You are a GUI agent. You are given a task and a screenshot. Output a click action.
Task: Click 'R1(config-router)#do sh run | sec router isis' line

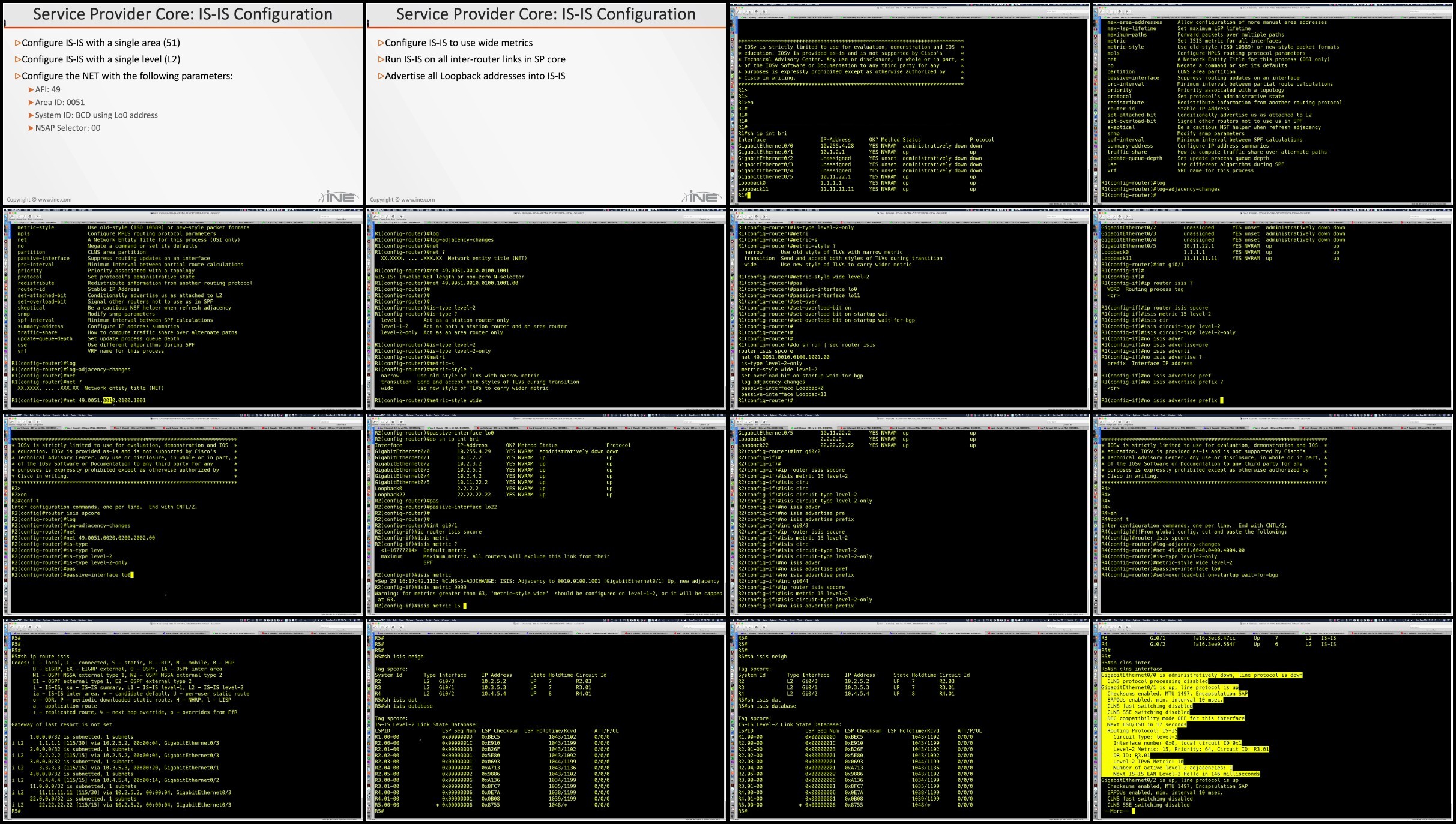coord(806,345)
